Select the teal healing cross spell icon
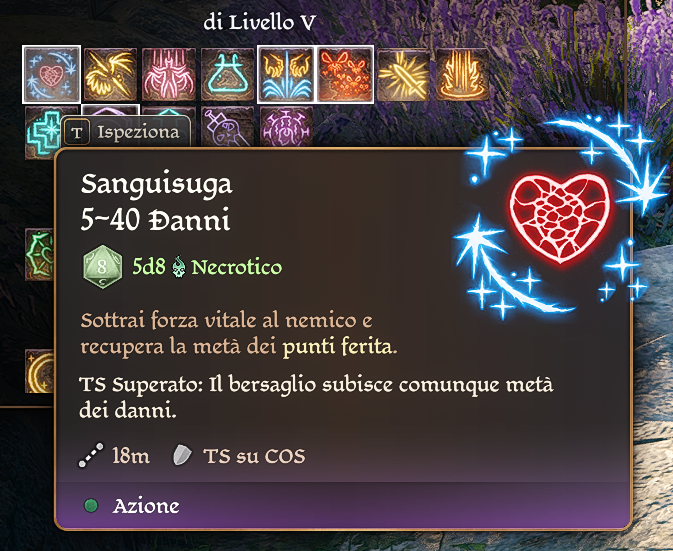The width and height of the screenshot is (673, 551). click(43, 132)
